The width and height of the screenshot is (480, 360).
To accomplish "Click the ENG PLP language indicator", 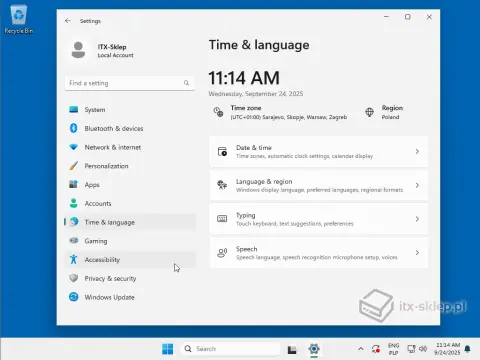I will click(393, 349).
